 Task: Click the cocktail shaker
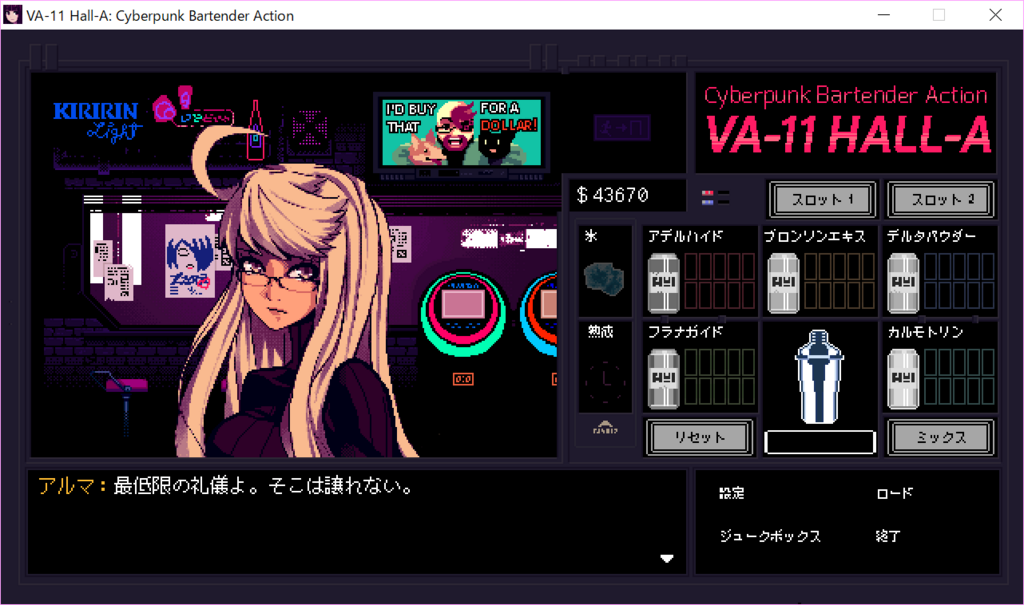click(819, 377)
